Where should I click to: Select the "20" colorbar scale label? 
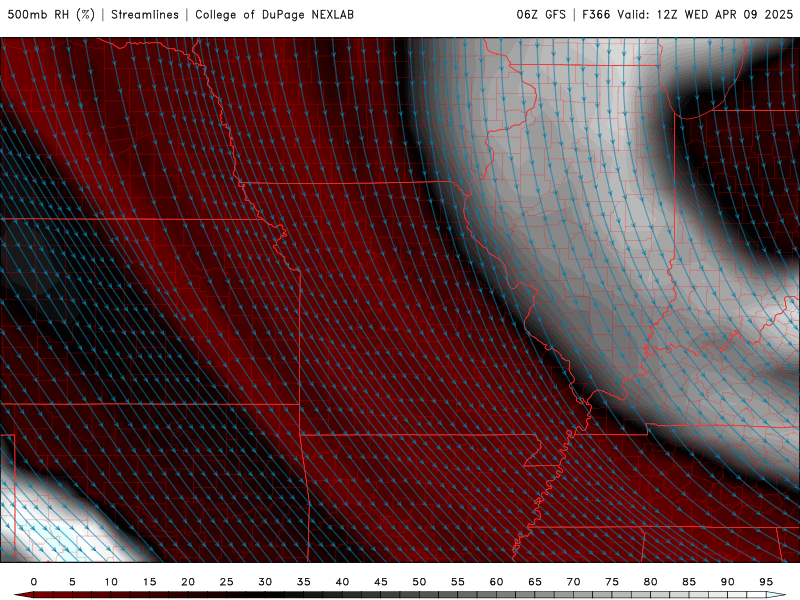(188, 582)
